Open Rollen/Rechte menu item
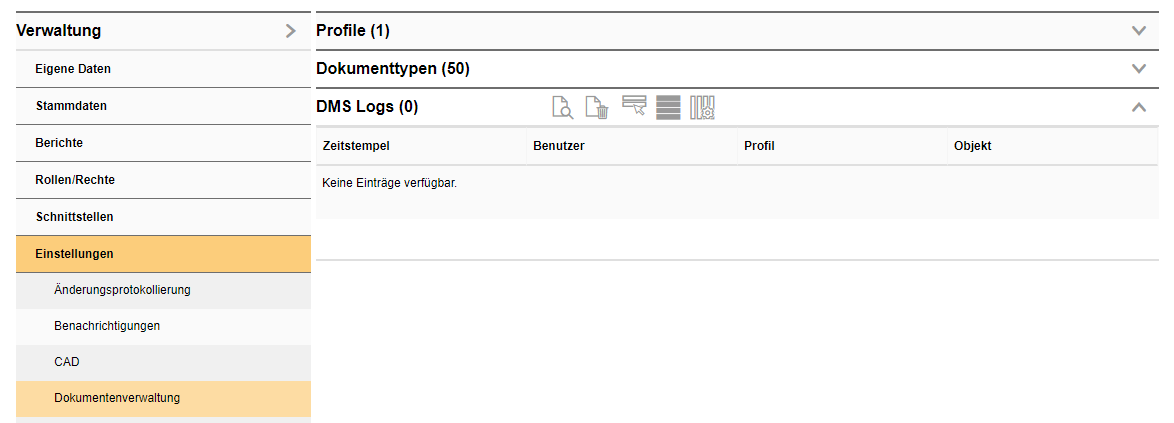1174x423 pixels. [x=163, y=180]
